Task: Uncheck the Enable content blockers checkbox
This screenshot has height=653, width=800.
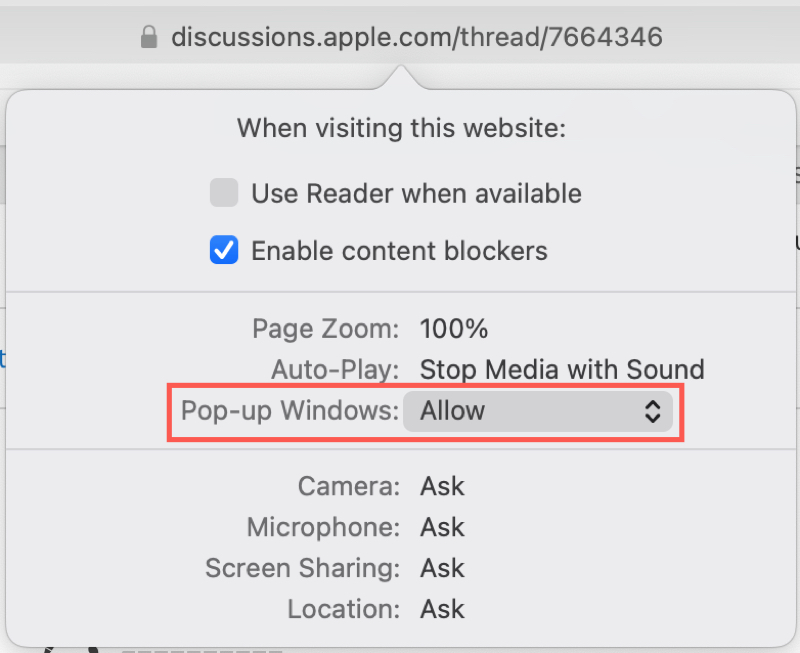Action: [224, 251]
